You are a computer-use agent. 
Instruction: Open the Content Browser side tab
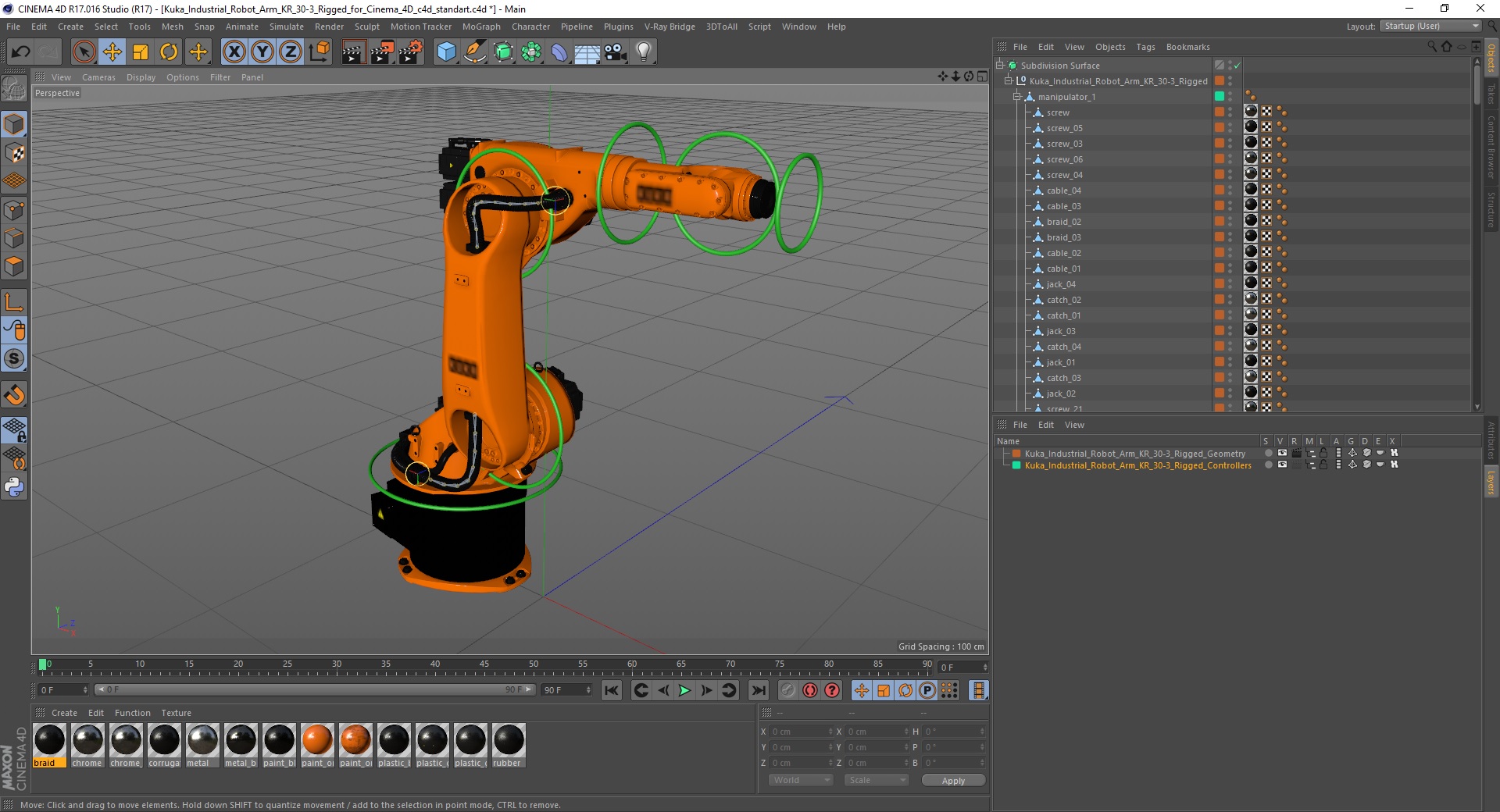tap(1491, 147)
